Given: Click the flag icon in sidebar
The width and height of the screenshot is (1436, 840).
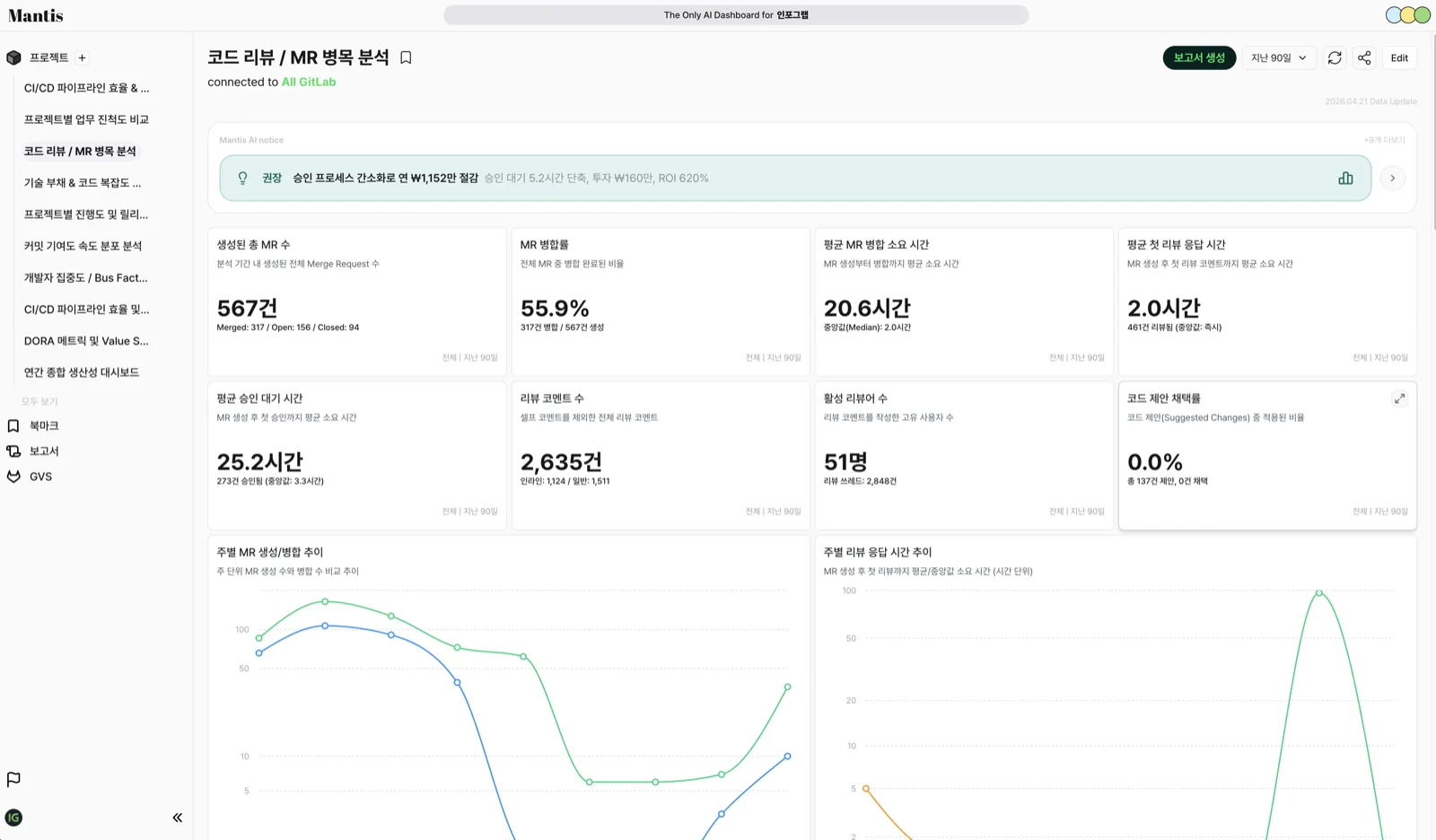Looking at the screenshot, I should tap(13, 779).
